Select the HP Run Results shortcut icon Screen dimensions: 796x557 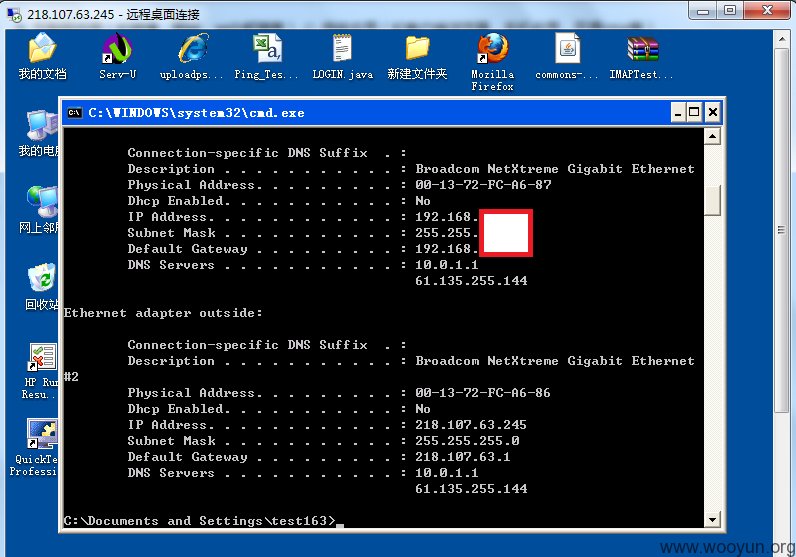(x=43, y=357)
